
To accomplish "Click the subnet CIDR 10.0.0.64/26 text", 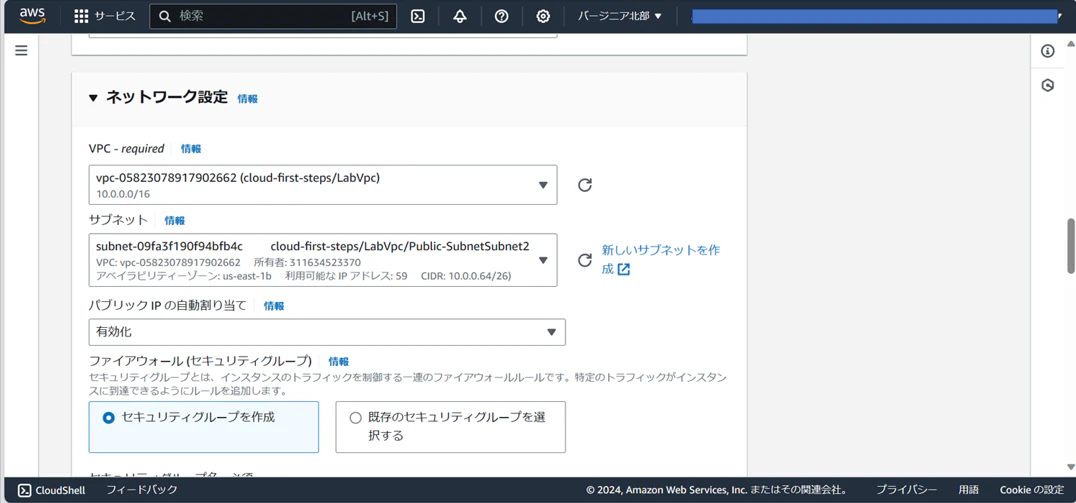I will [x=467, y=276].
